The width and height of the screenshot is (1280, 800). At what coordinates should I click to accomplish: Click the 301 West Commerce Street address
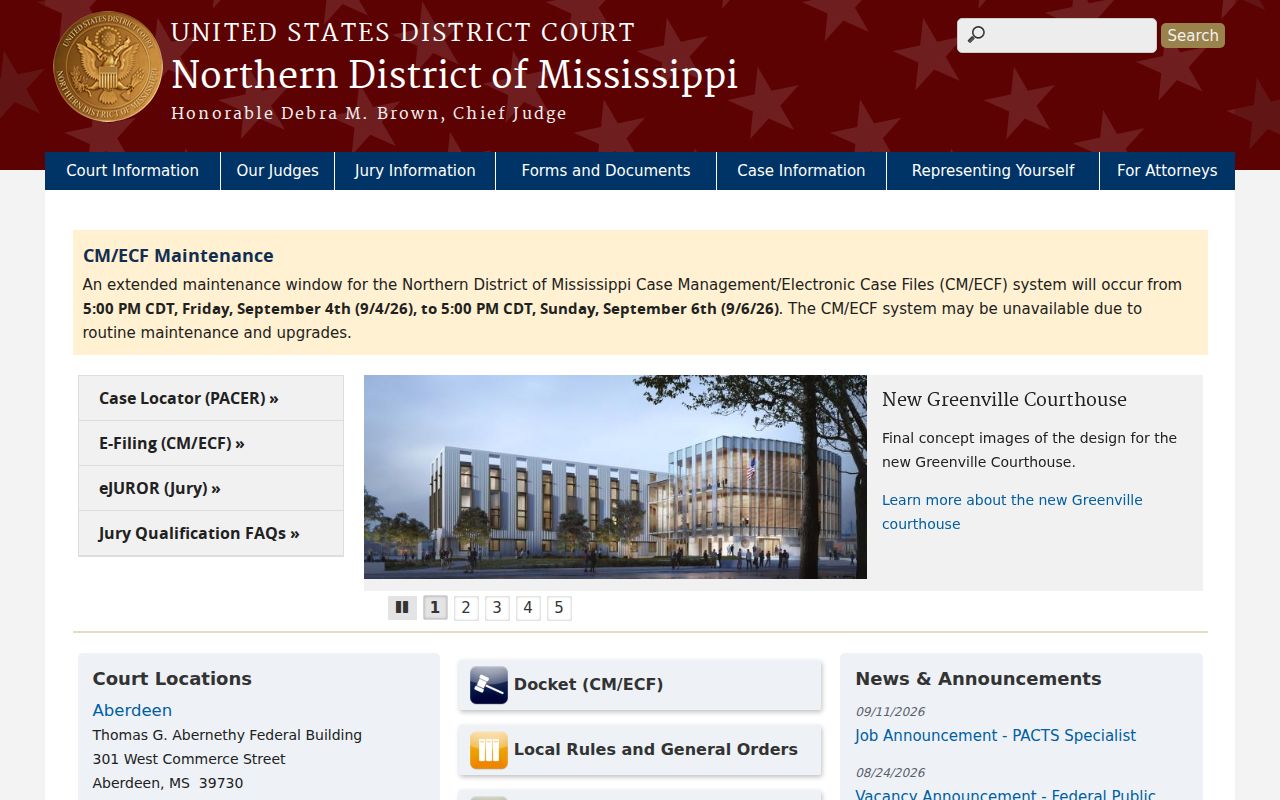click(189, 759)
